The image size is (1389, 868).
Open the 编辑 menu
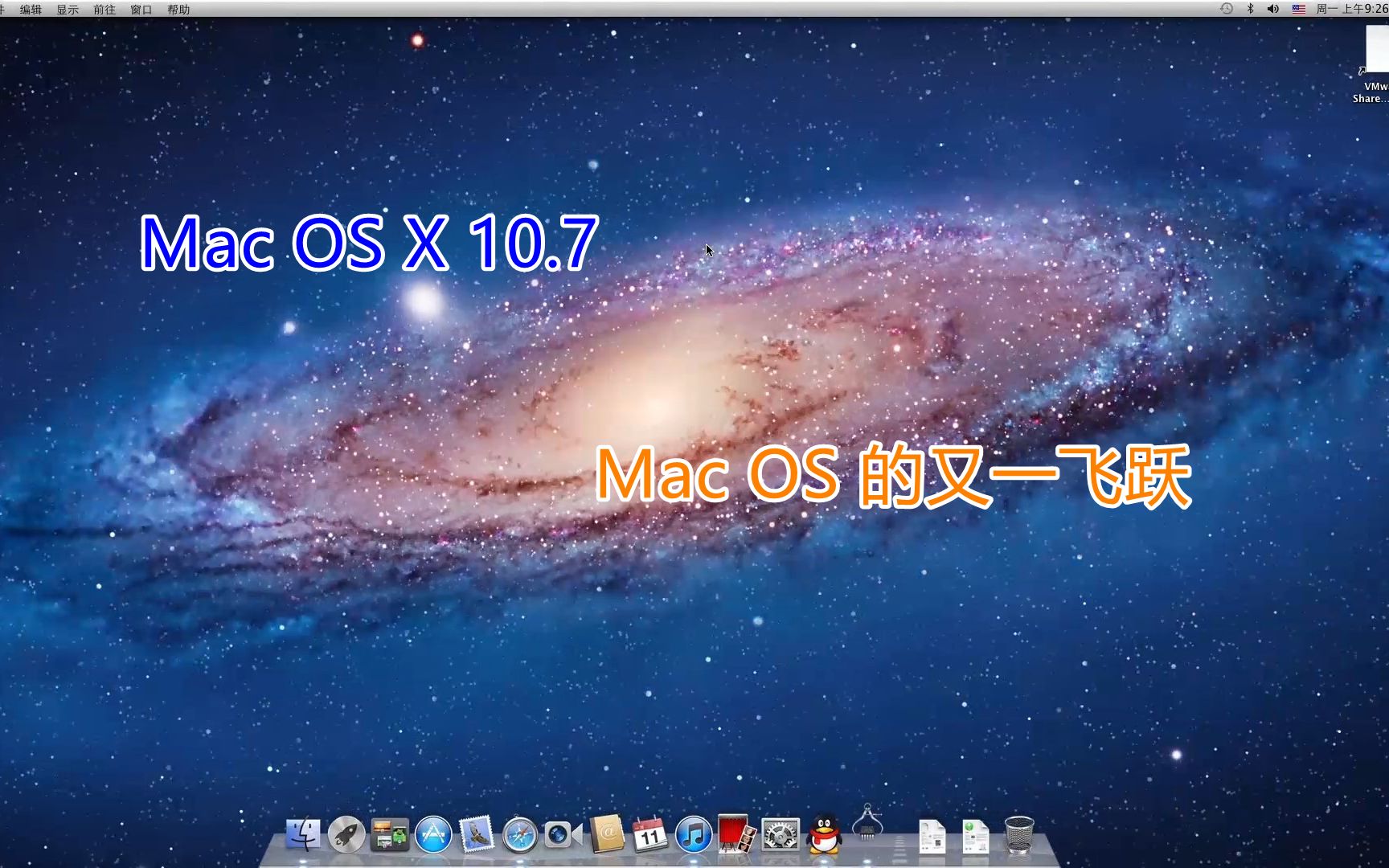click(31, 10)
